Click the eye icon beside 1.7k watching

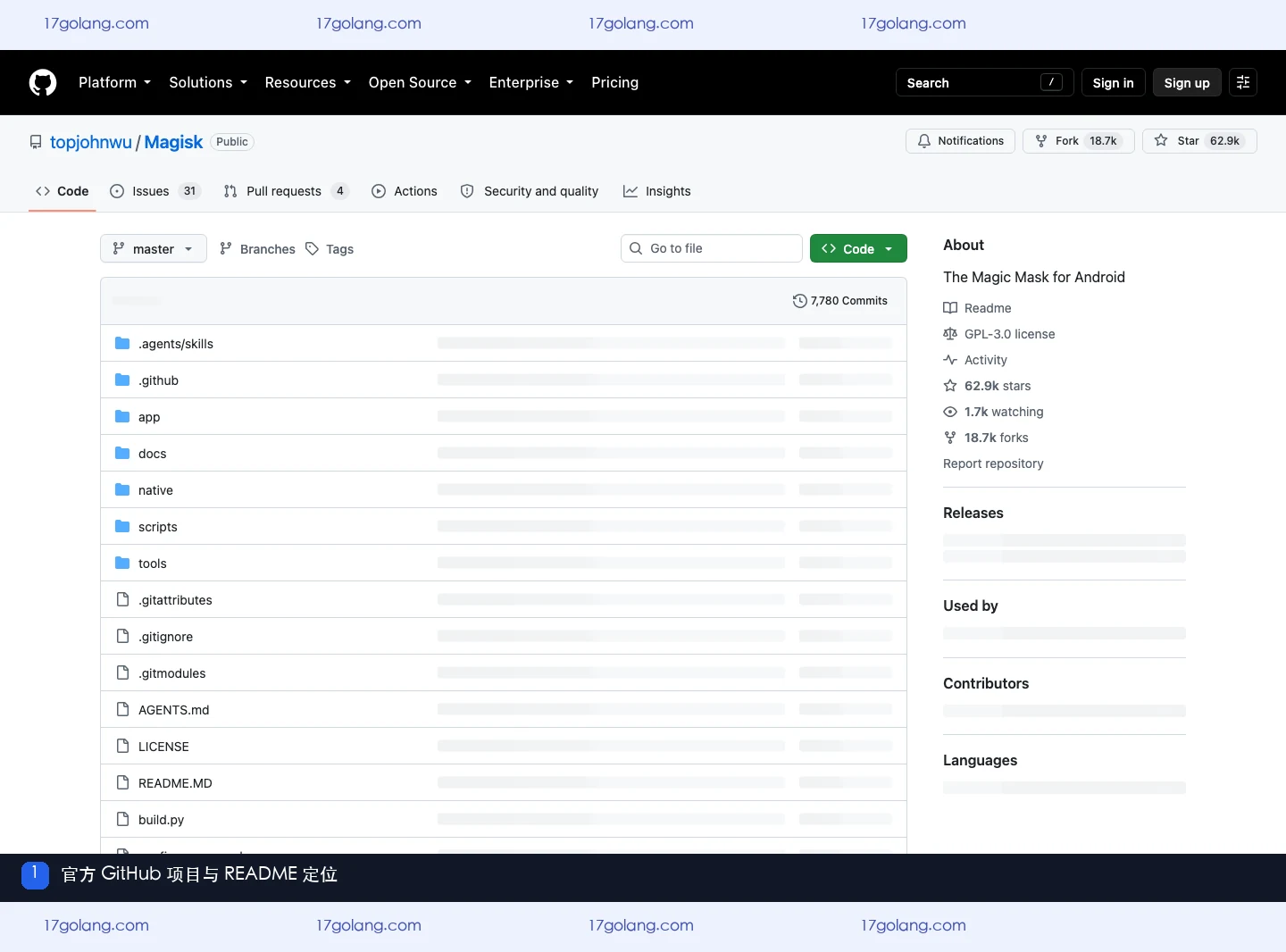click(x=950, y=412)
